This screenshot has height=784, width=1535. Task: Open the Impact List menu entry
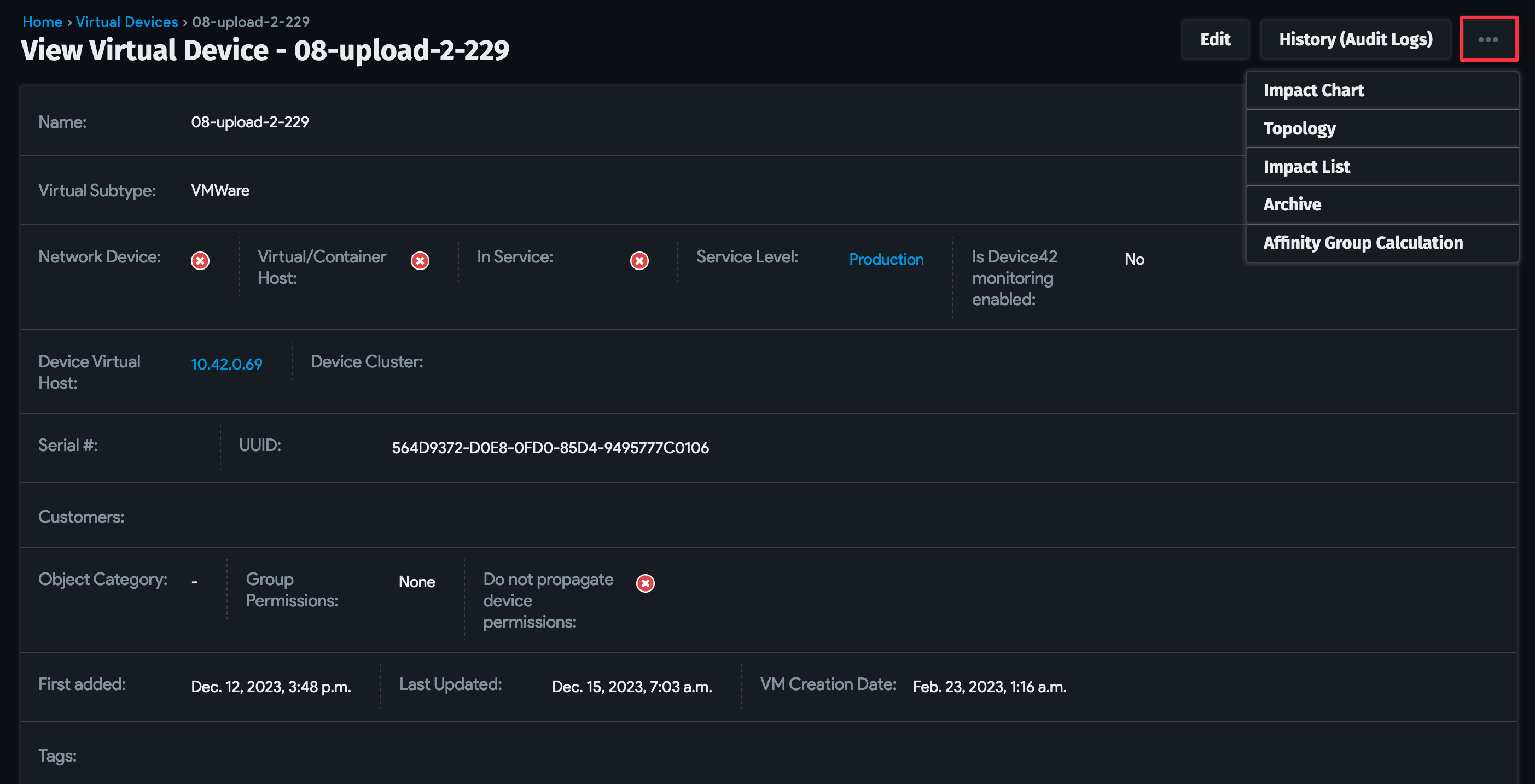[1306, 166]
